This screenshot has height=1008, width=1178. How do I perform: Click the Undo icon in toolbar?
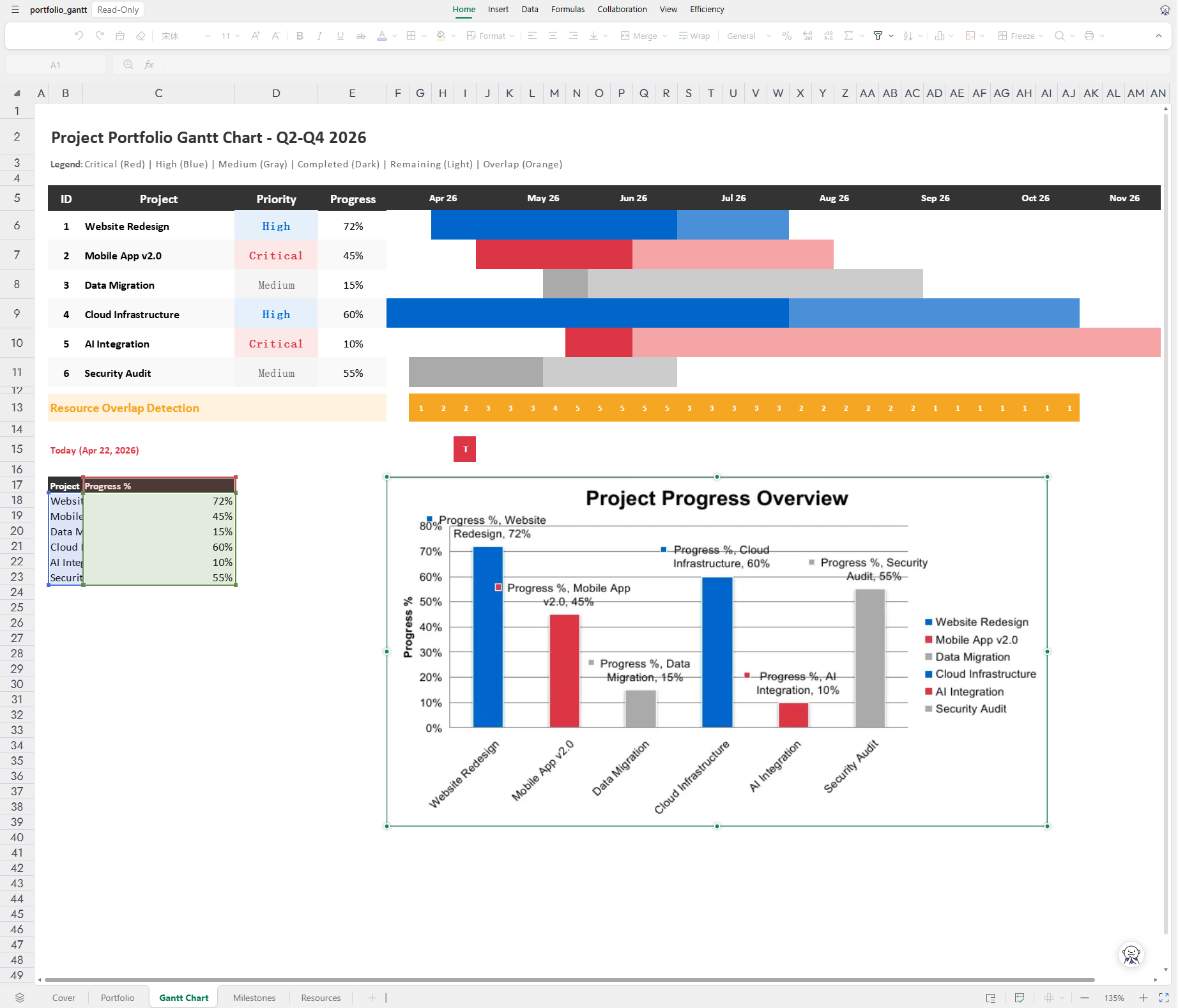pyautogui.click(x=79, y=36)
